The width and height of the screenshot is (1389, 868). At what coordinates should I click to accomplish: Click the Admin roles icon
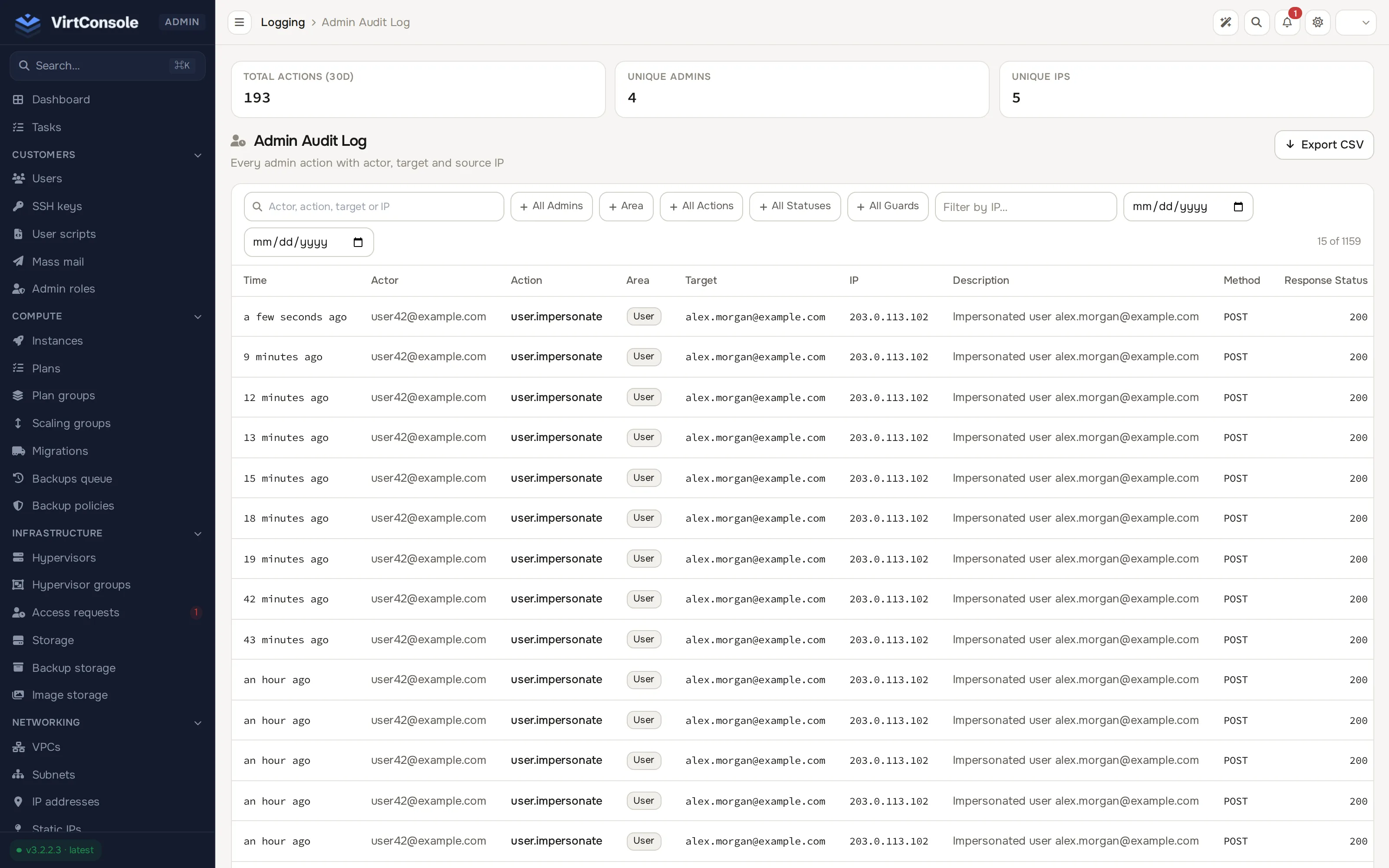click(18, 289)
